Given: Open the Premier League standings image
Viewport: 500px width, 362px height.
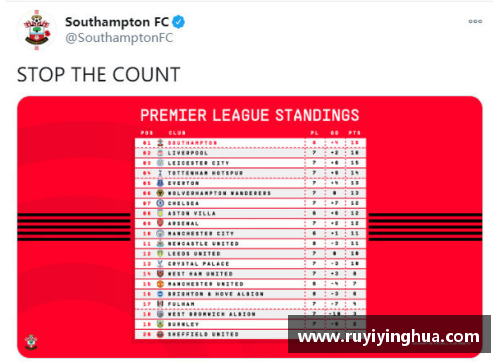Looking at the screenshot, I should pos(250,227).
